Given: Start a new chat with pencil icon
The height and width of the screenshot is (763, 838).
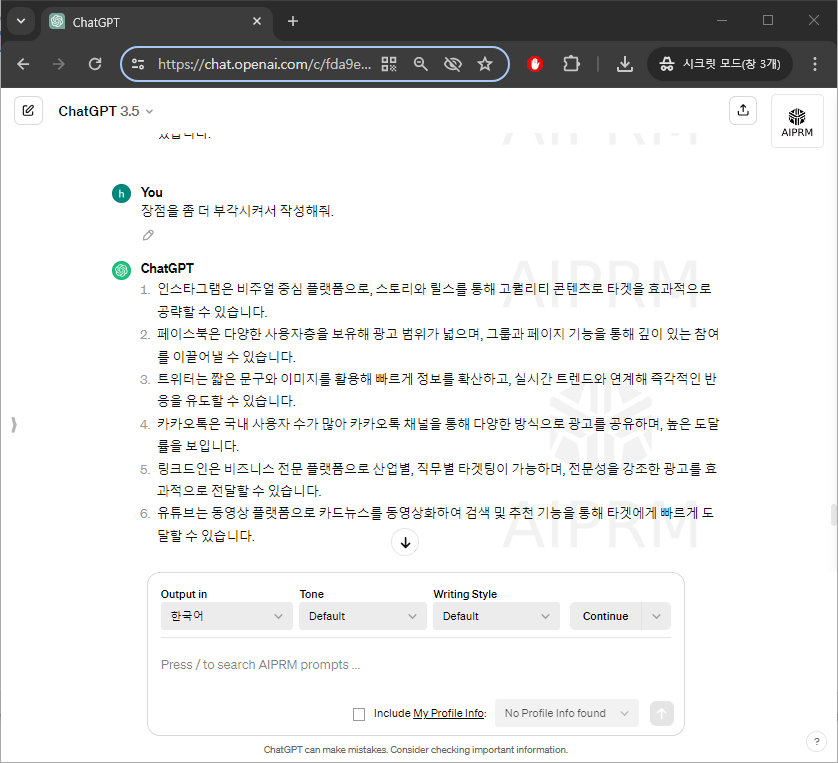Looking at the screenshot, I should [28, 111].
